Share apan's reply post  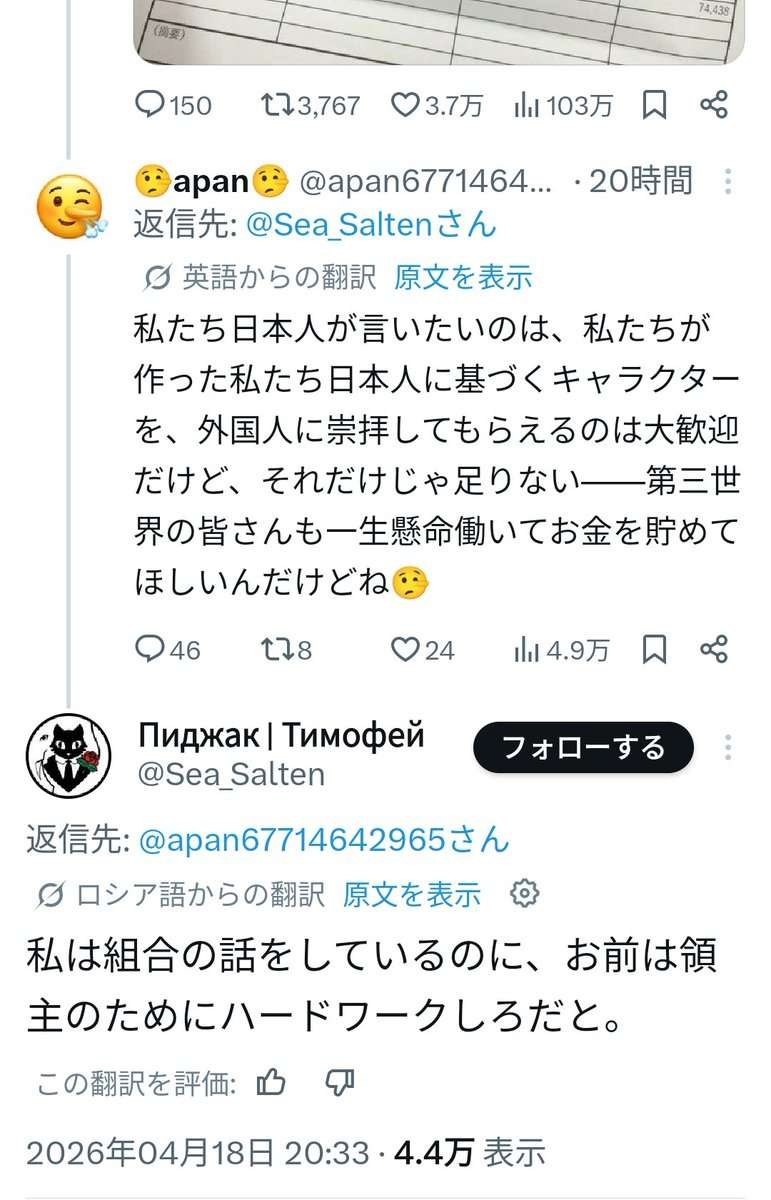pyautogui.click(x=713, y=650)
